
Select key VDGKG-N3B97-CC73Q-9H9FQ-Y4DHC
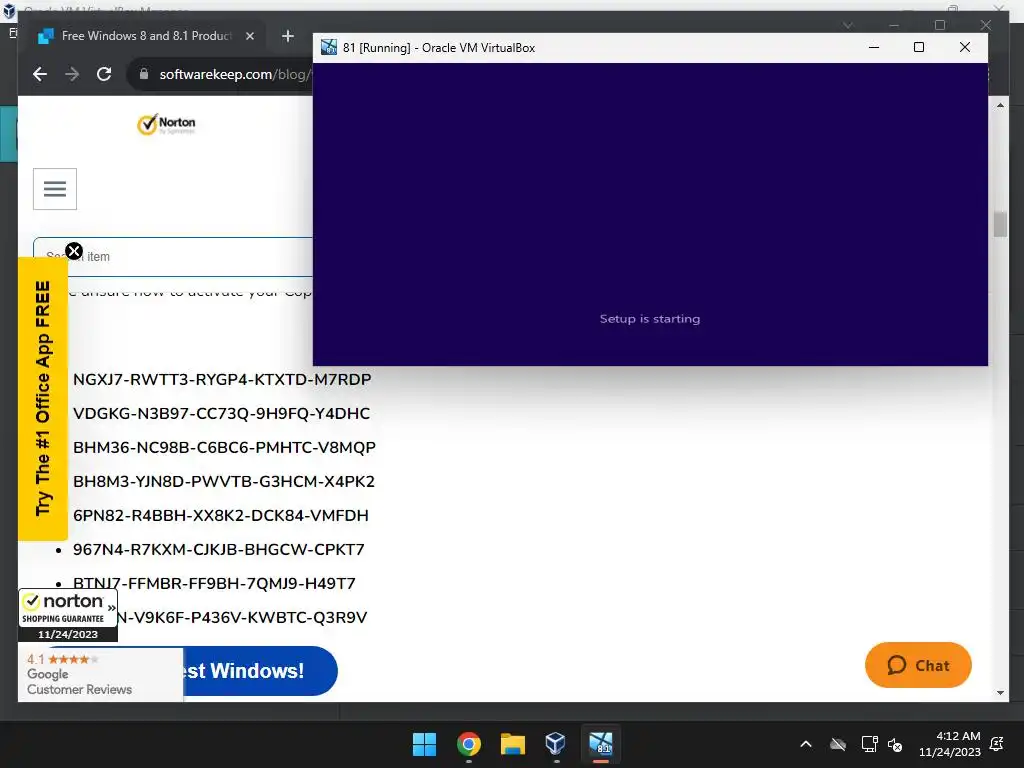[221, 413]
